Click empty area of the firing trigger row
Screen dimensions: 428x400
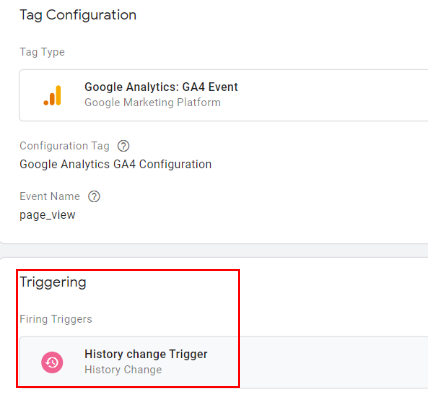click(x=333, y=362)
